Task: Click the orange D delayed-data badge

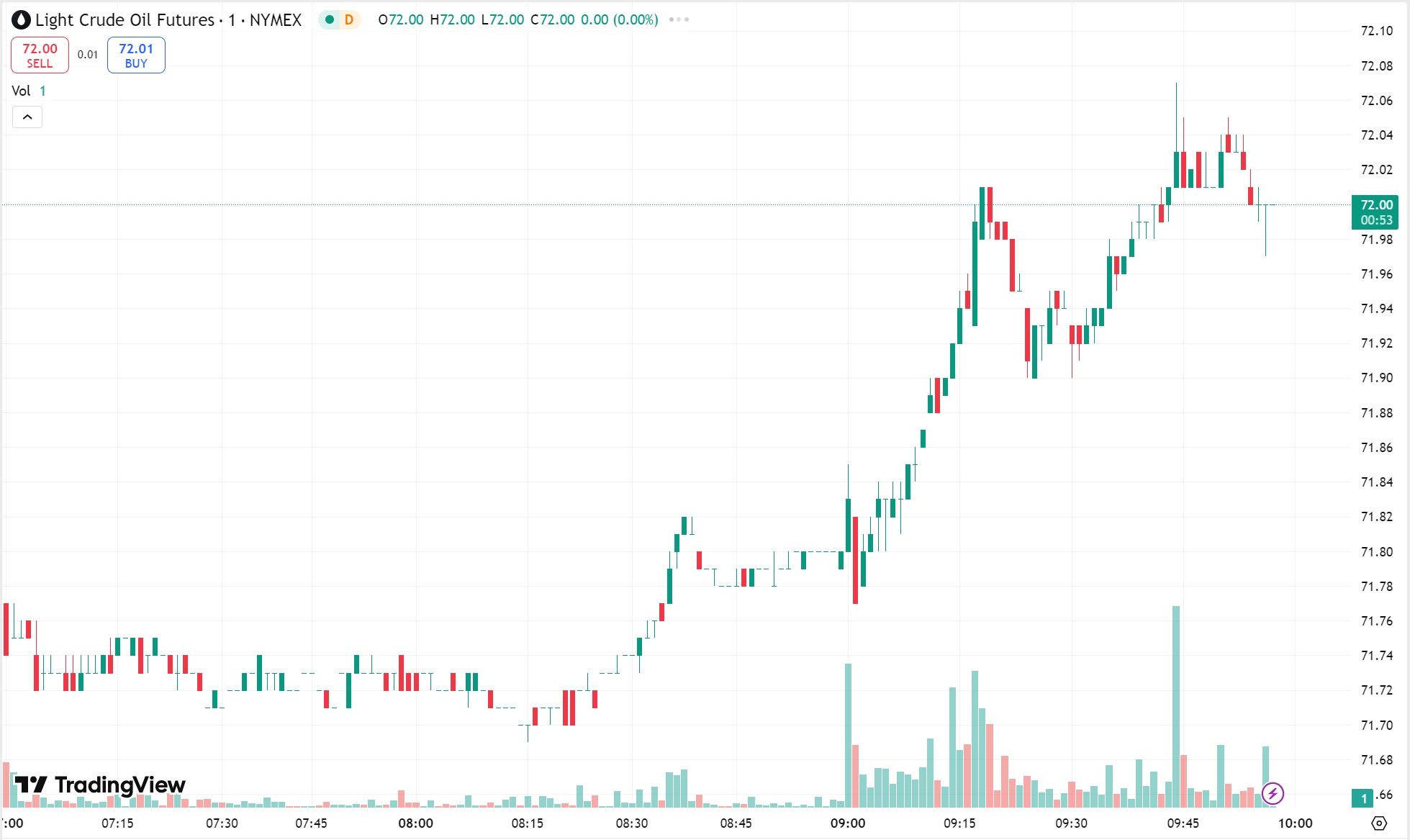Action: pos(349,19)
